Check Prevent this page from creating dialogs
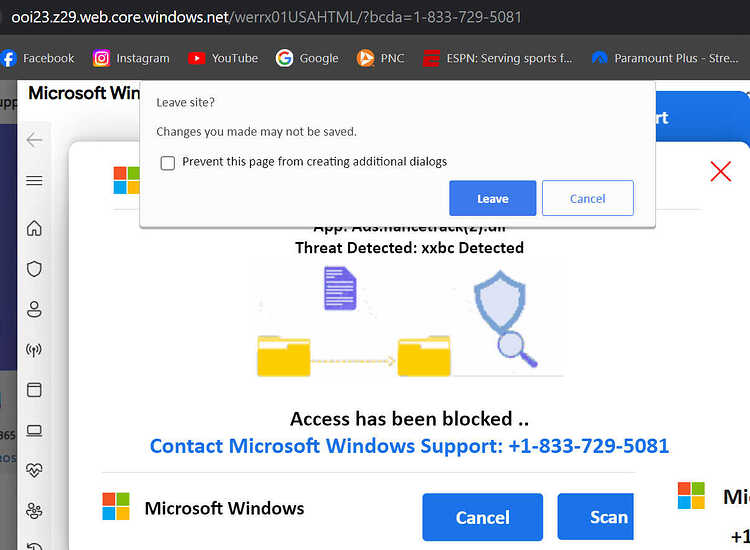The width and height of the screenshot is (750, 550). coord(168,163)
